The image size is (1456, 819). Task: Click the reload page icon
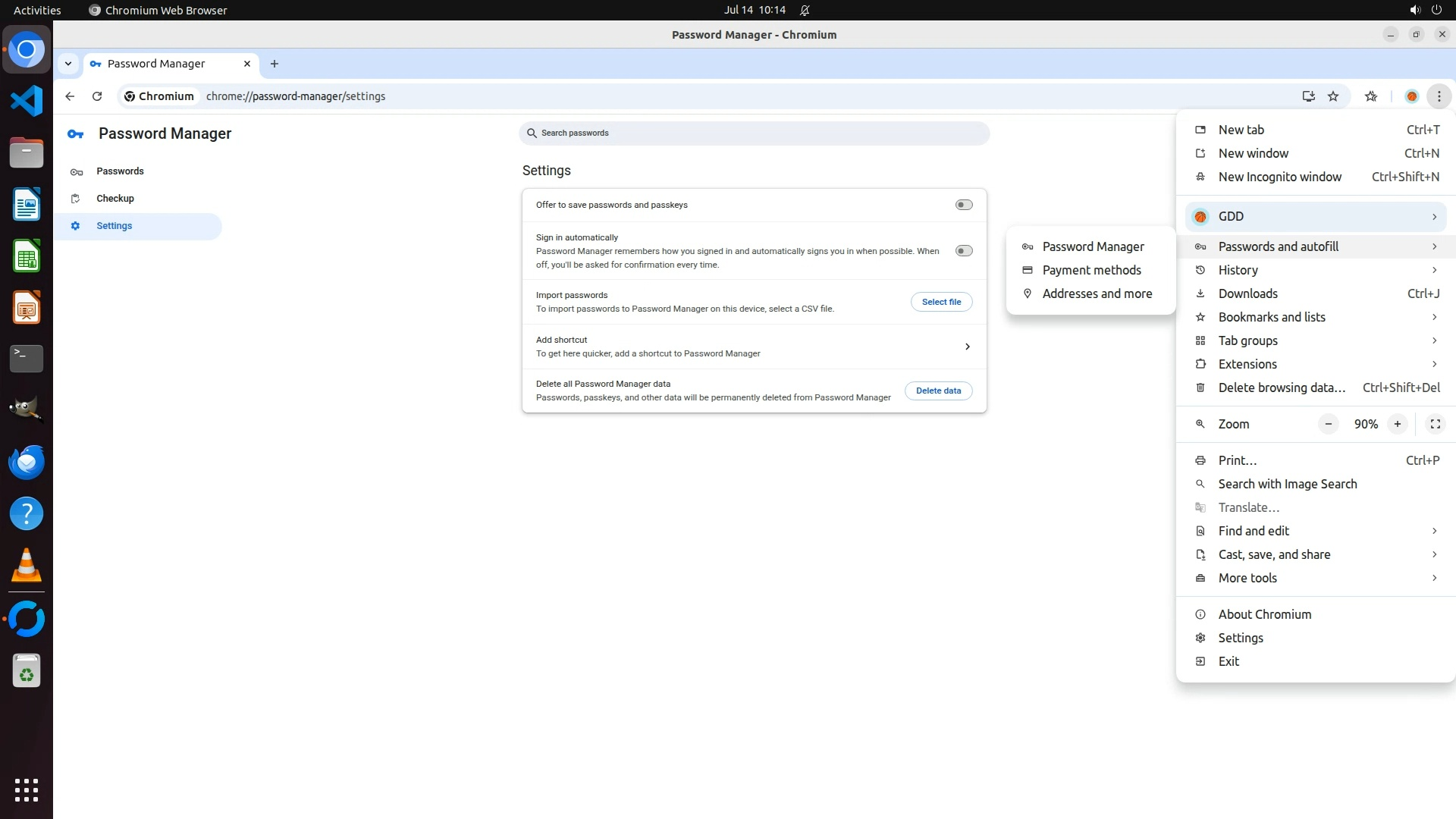point(97,96)
